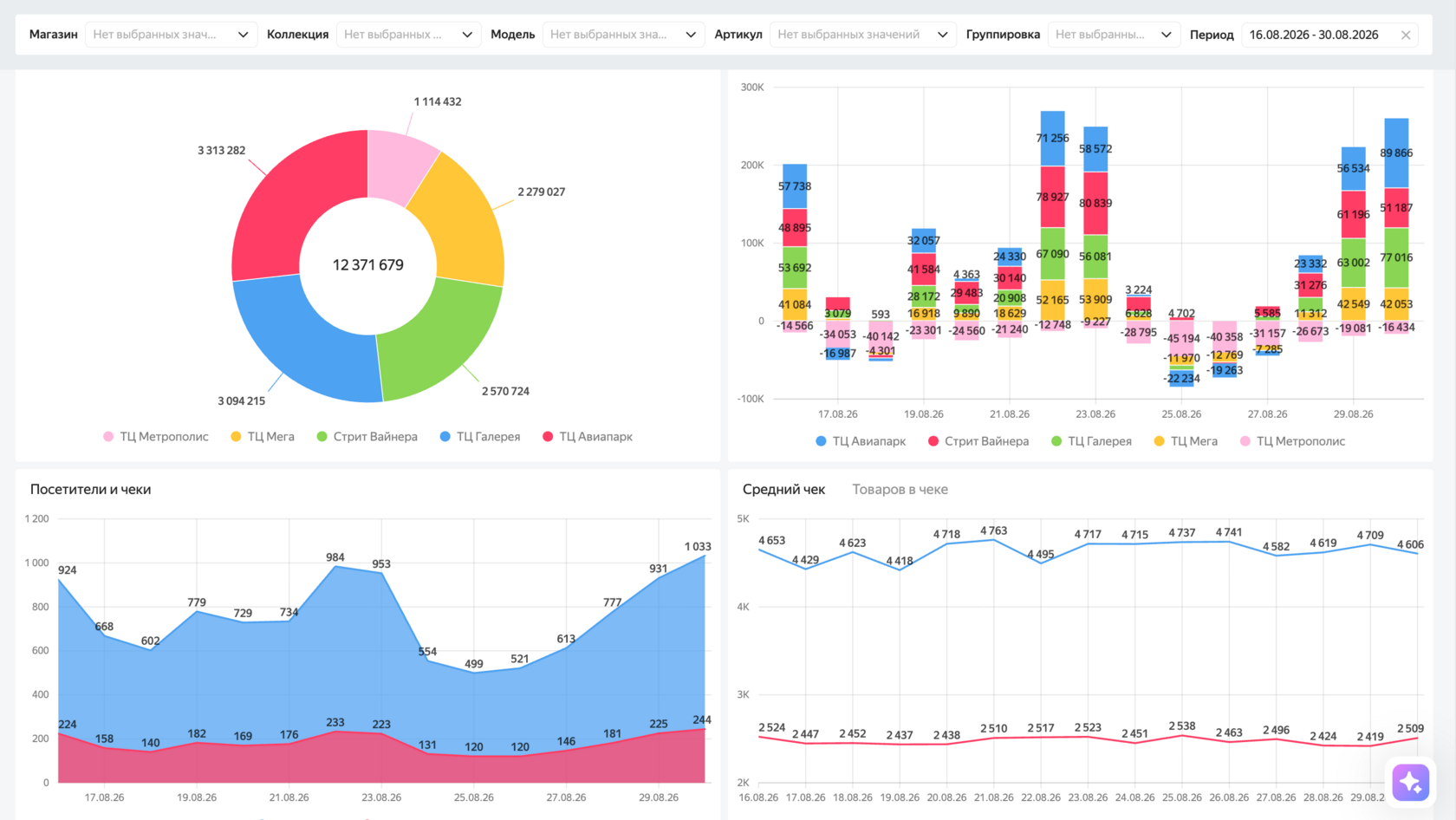Image resolution: width=1456 pixels, height=820 pixels.
Task: Select the Средний чек tab
Action: pos(783,489)
